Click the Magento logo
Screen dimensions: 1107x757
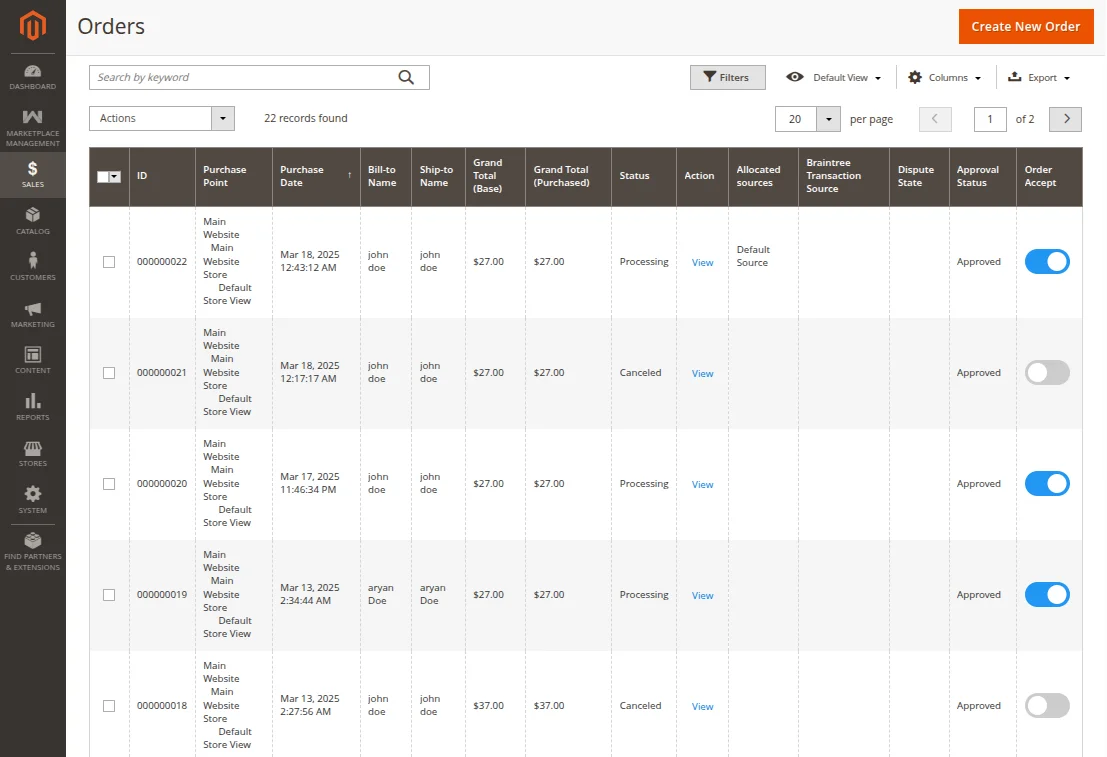(x=33, y=27)
